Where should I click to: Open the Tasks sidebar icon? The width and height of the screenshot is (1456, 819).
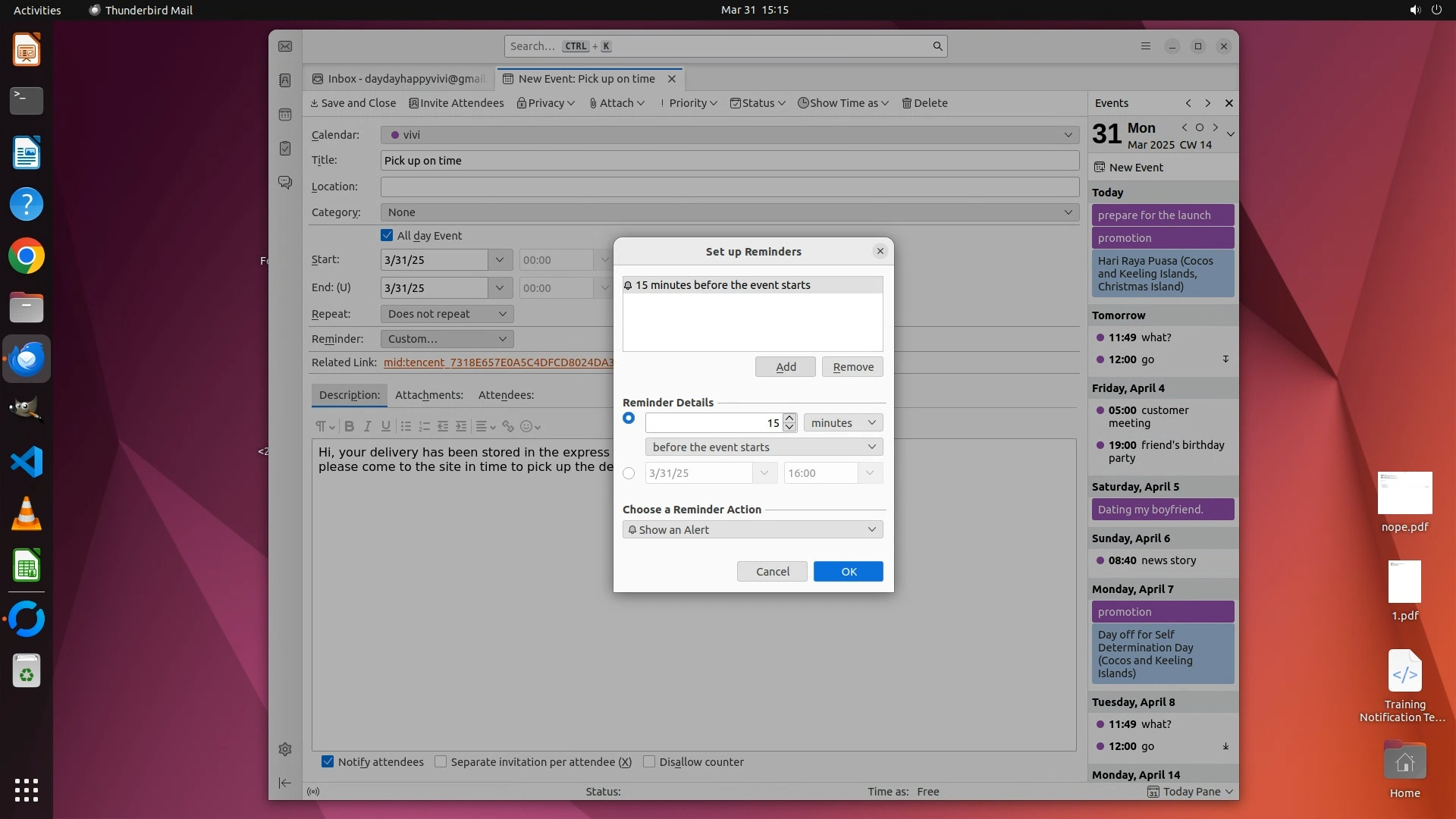(x=285, y=149)
